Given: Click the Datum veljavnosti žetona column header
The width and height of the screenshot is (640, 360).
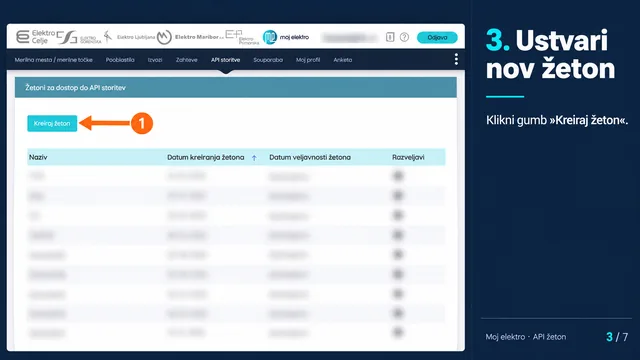Looking at the screenshot, I should [310, 157].
